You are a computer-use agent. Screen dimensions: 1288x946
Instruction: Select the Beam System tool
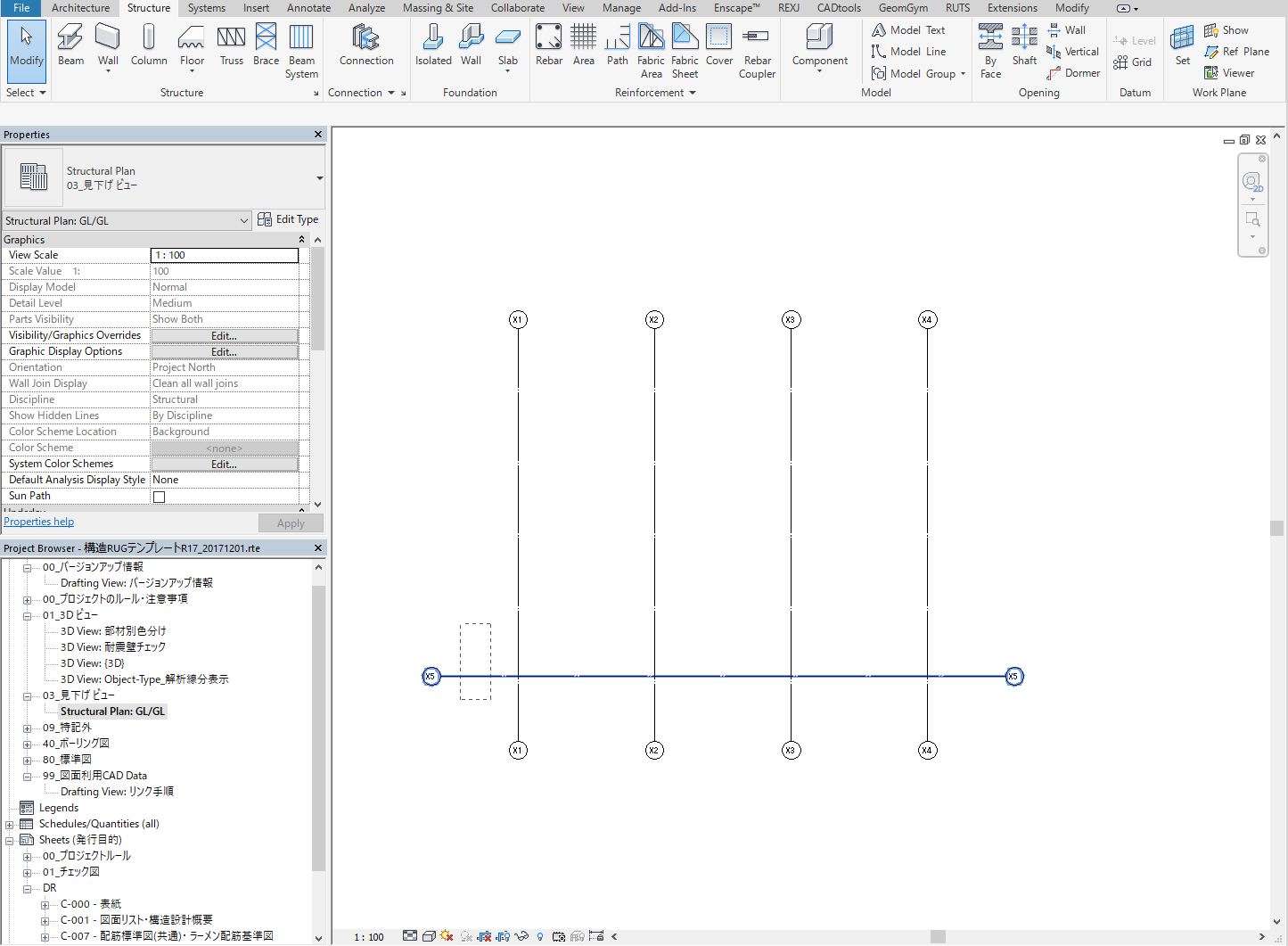click(x=301, y=51)
